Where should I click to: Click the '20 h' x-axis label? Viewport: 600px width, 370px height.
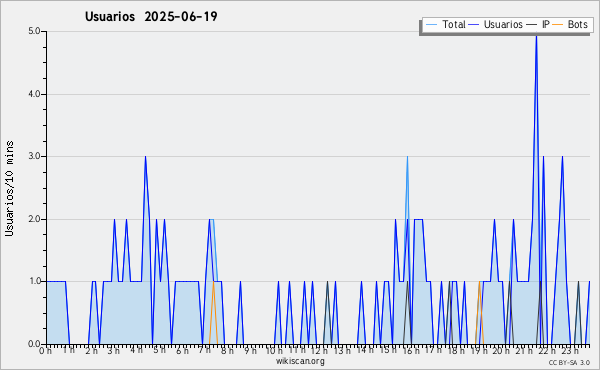(x=501, y=351)
